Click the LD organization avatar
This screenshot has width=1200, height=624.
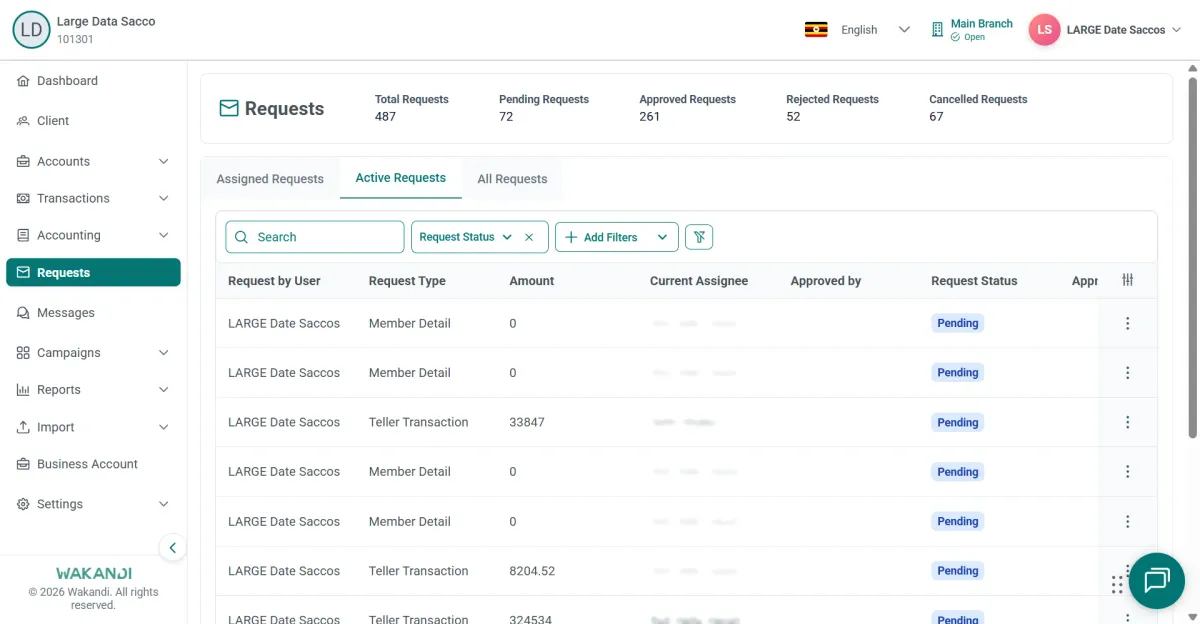coord(31,30)
